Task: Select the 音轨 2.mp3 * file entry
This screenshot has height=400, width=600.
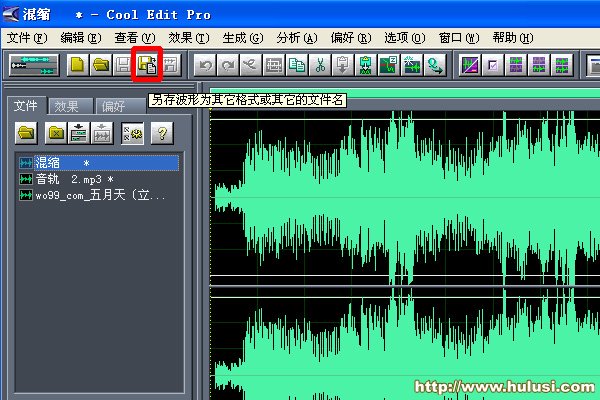Action: 98,179
